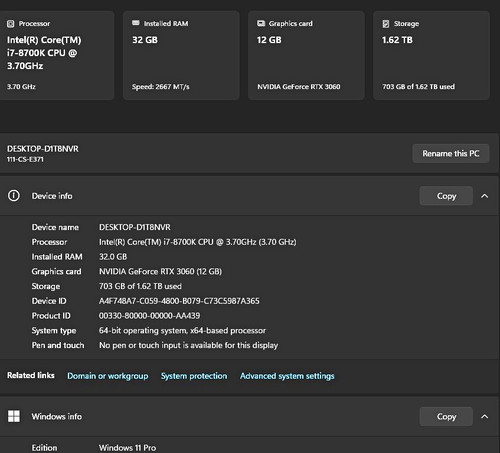Click the Windows logo icon beside Windows info

point(14,416)
